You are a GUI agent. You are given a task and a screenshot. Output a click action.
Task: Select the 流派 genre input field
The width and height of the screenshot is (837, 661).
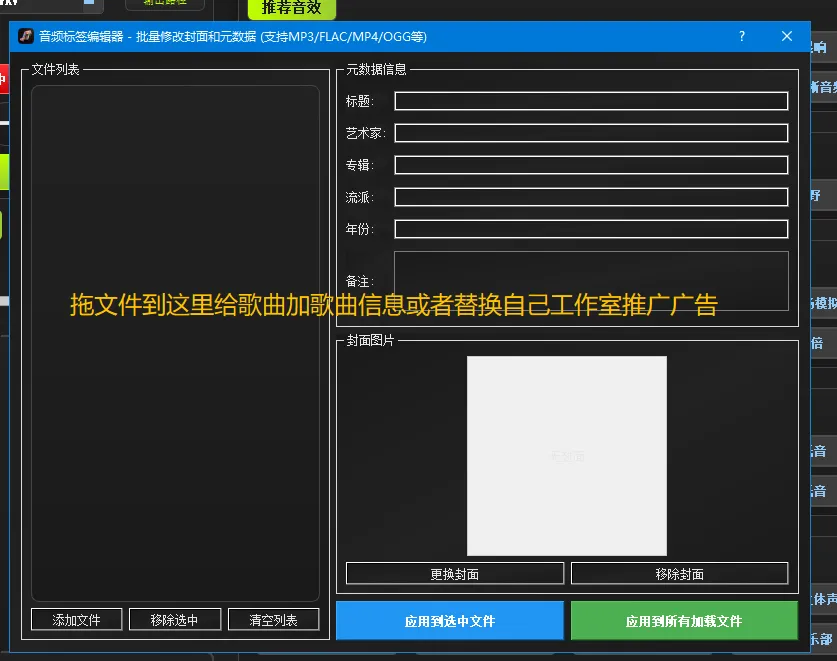(x=591, y=197)
